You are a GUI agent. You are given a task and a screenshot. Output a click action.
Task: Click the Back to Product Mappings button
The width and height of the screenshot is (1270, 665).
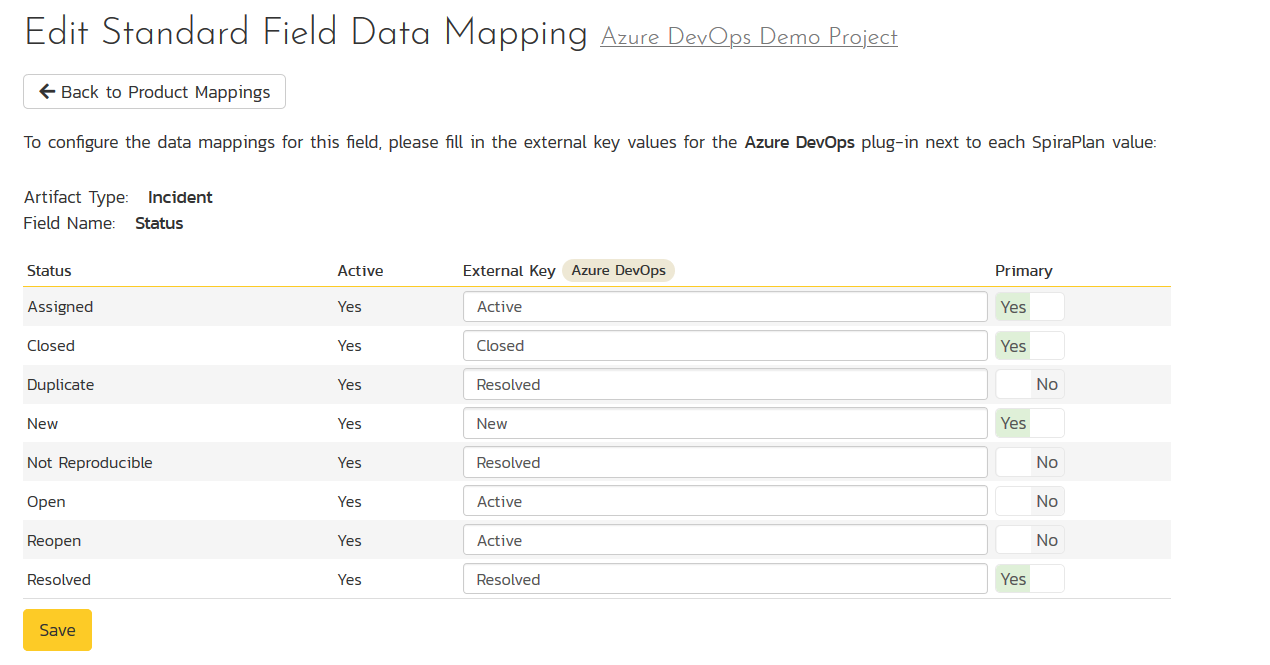(x=154, y=91)
